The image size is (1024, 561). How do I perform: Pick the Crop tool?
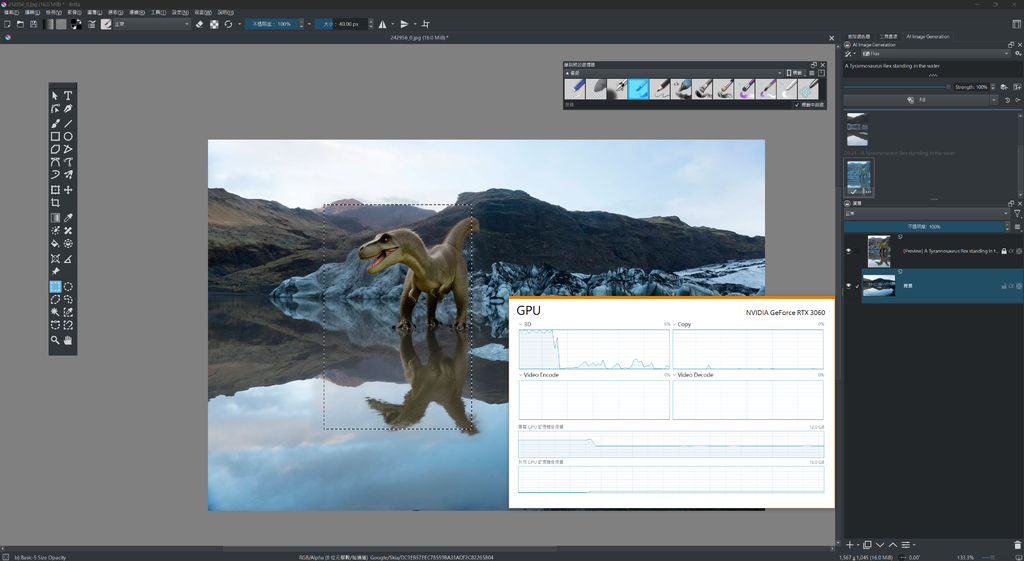55,203
